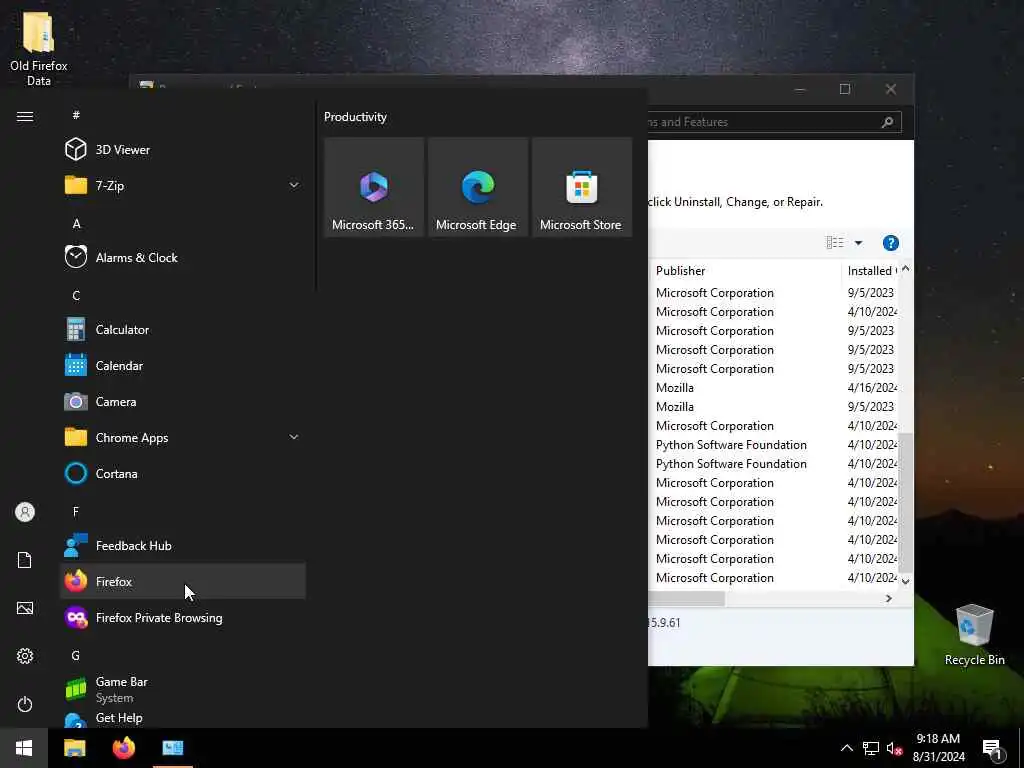Open Game Bar
Image resolution: width=1024 pixels, height=768 pixels.
click(x=183, y=689)
